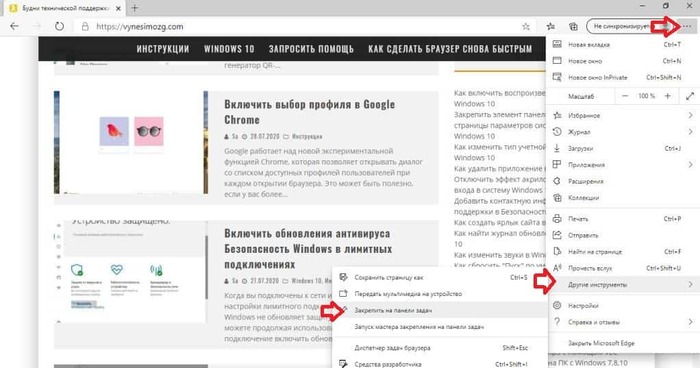Expand Справка и отзывы submenu

(x=623, y=322)
